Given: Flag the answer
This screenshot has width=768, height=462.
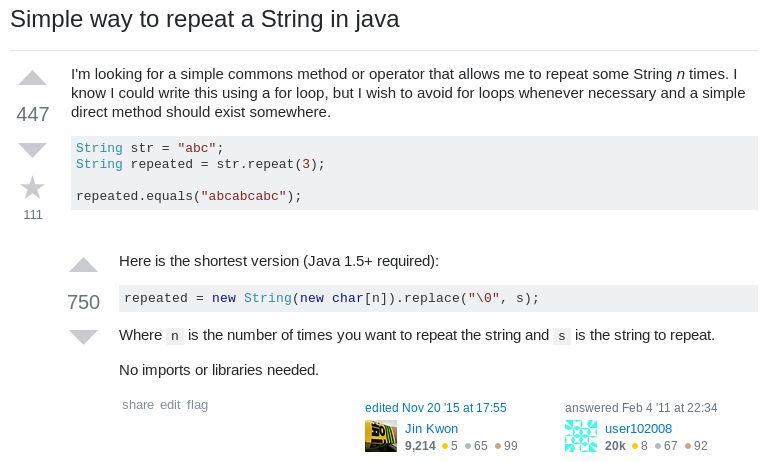Looking at the screenshot, I should (x=197, y=405).
